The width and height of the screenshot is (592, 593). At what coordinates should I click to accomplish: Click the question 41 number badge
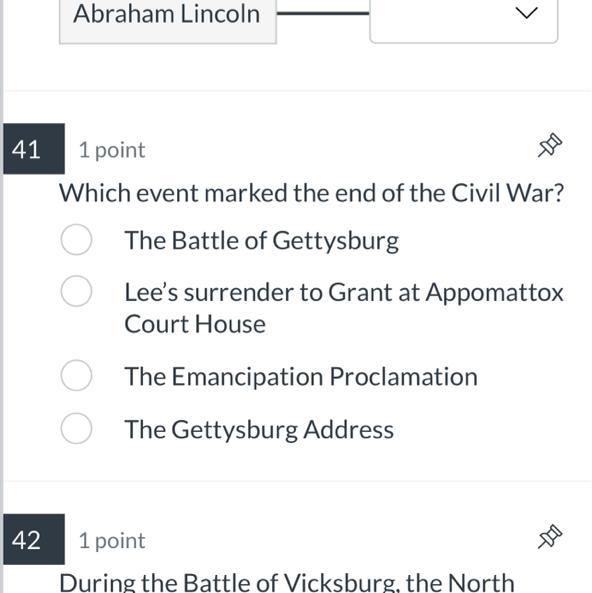34,149
